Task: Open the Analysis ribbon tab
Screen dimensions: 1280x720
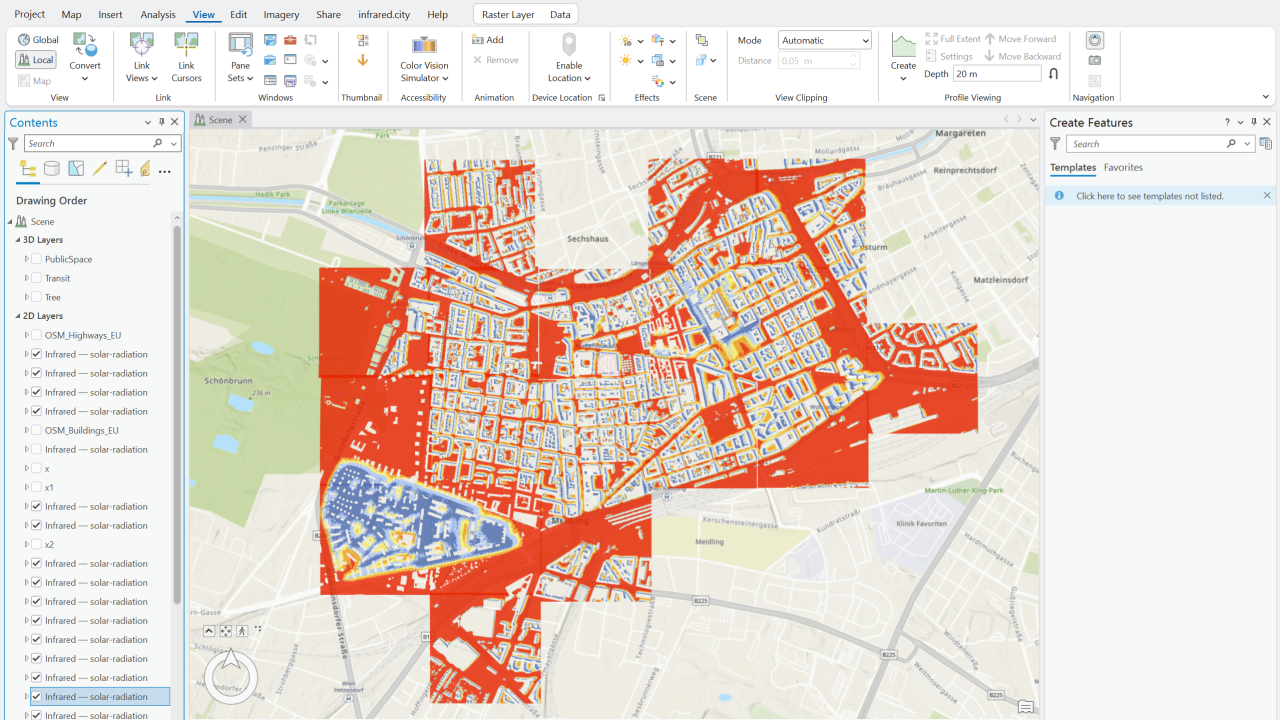Action: coord(158,14)
